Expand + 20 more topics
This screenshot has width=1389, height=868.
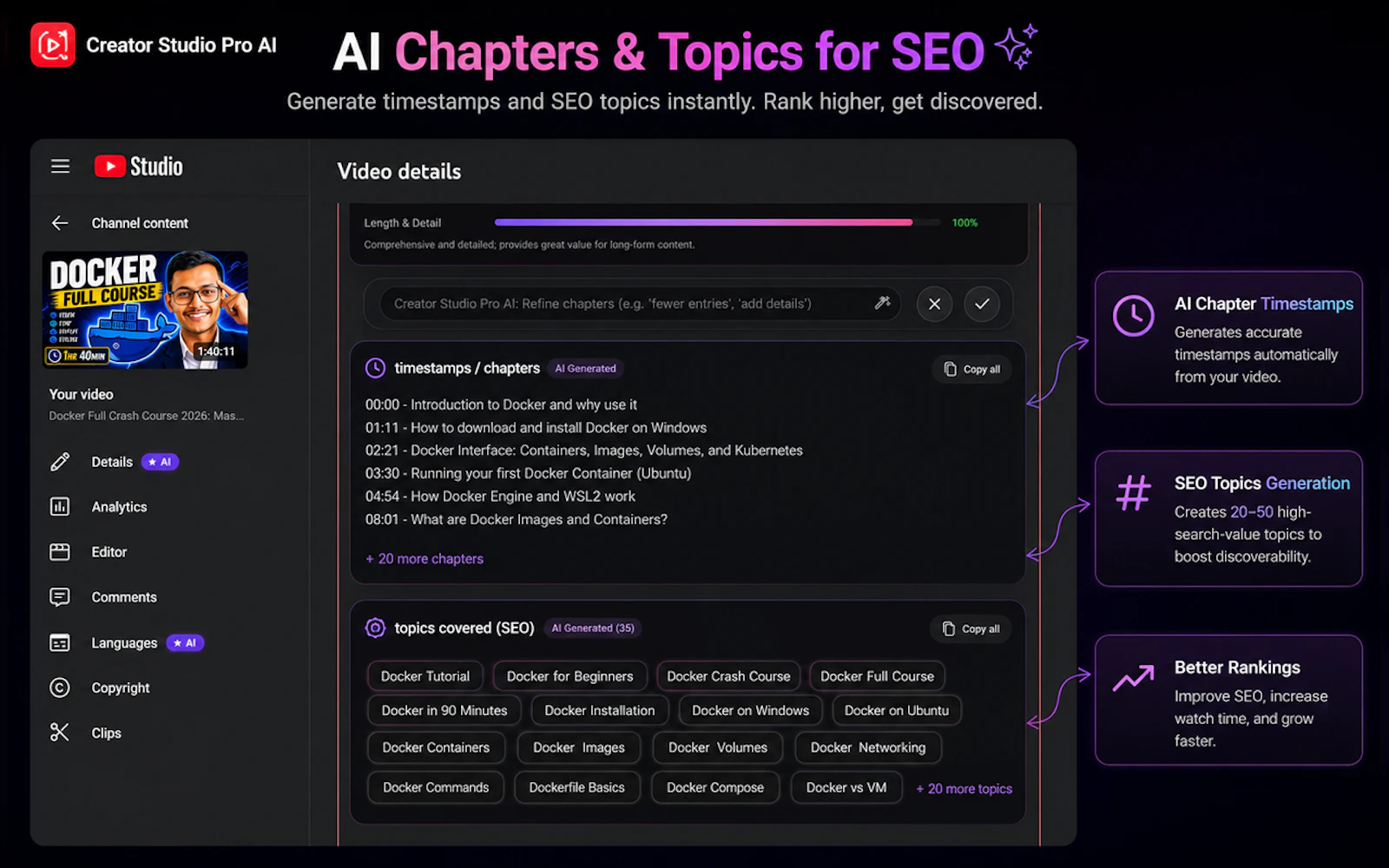964,789
